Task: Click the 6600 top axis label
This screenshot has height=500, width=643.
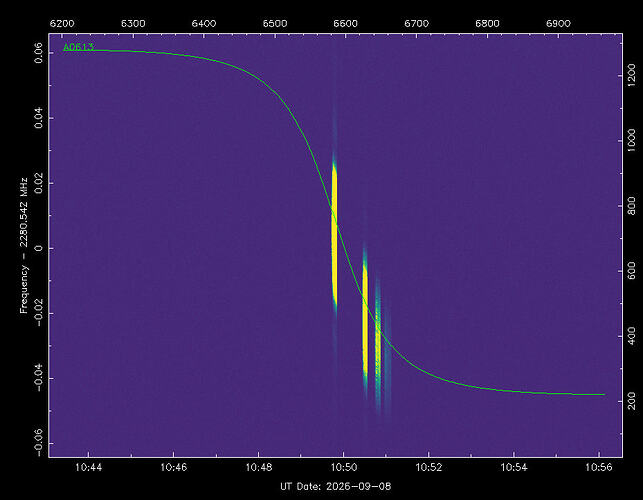Action: point(345,23)
